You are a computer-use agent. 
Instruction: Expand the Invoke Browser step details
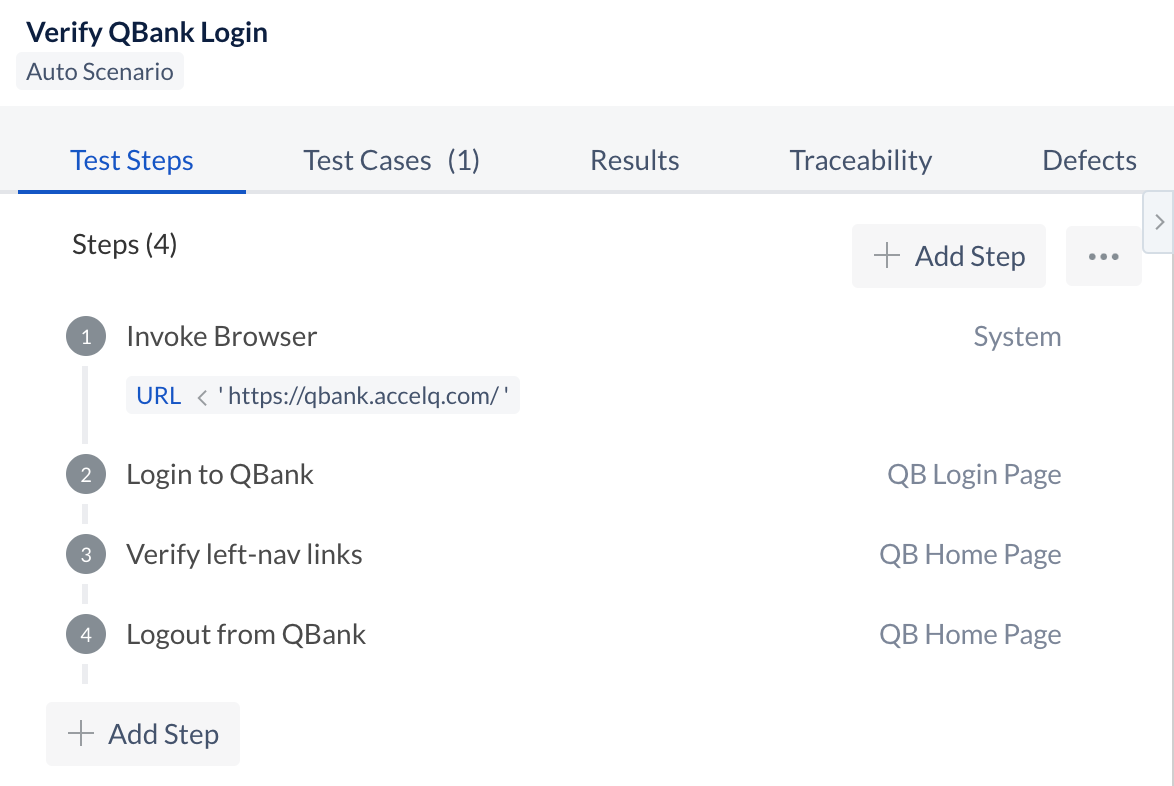click(x=221, y=336)
